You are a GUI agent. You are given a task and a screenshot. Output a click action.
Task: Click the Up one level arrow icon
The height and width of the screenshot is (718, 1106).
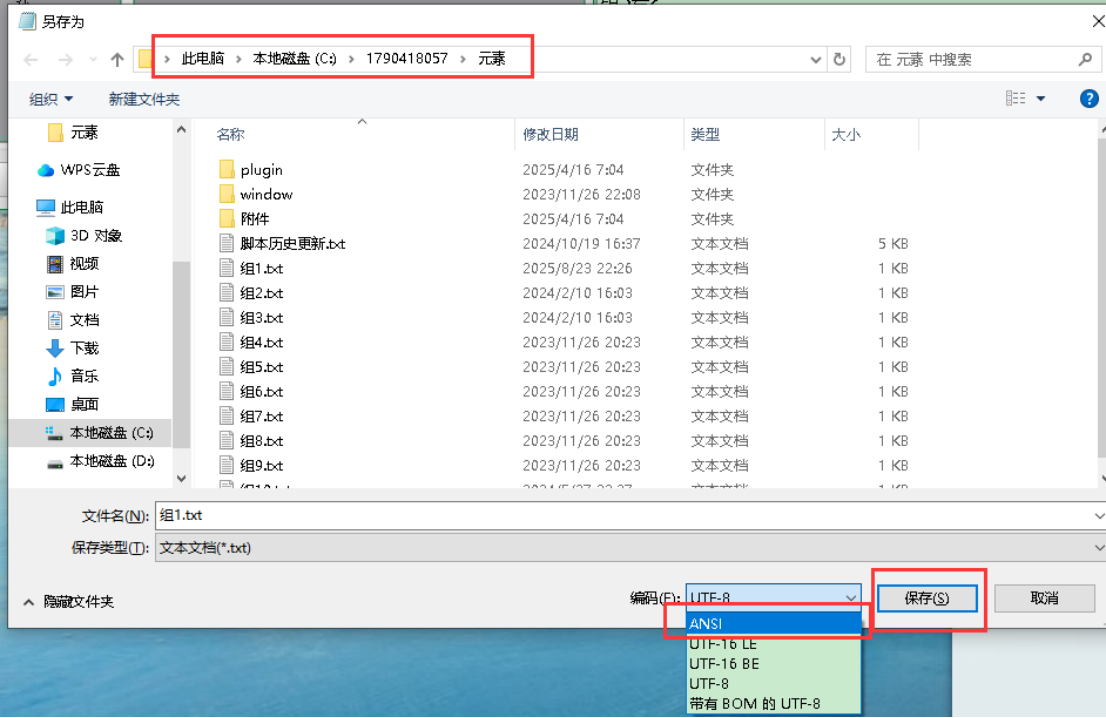point(117,60)
